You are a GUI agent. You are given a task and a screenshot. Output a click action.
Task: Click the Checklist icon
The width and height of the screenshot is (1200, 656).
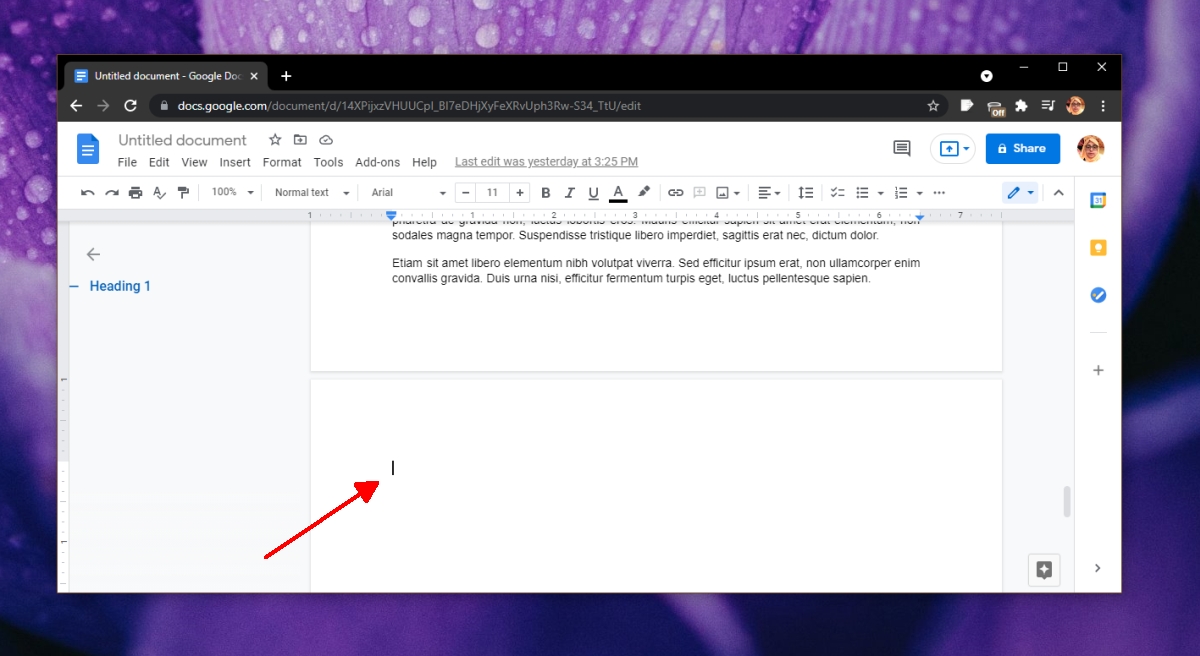(x=838, y=192)
